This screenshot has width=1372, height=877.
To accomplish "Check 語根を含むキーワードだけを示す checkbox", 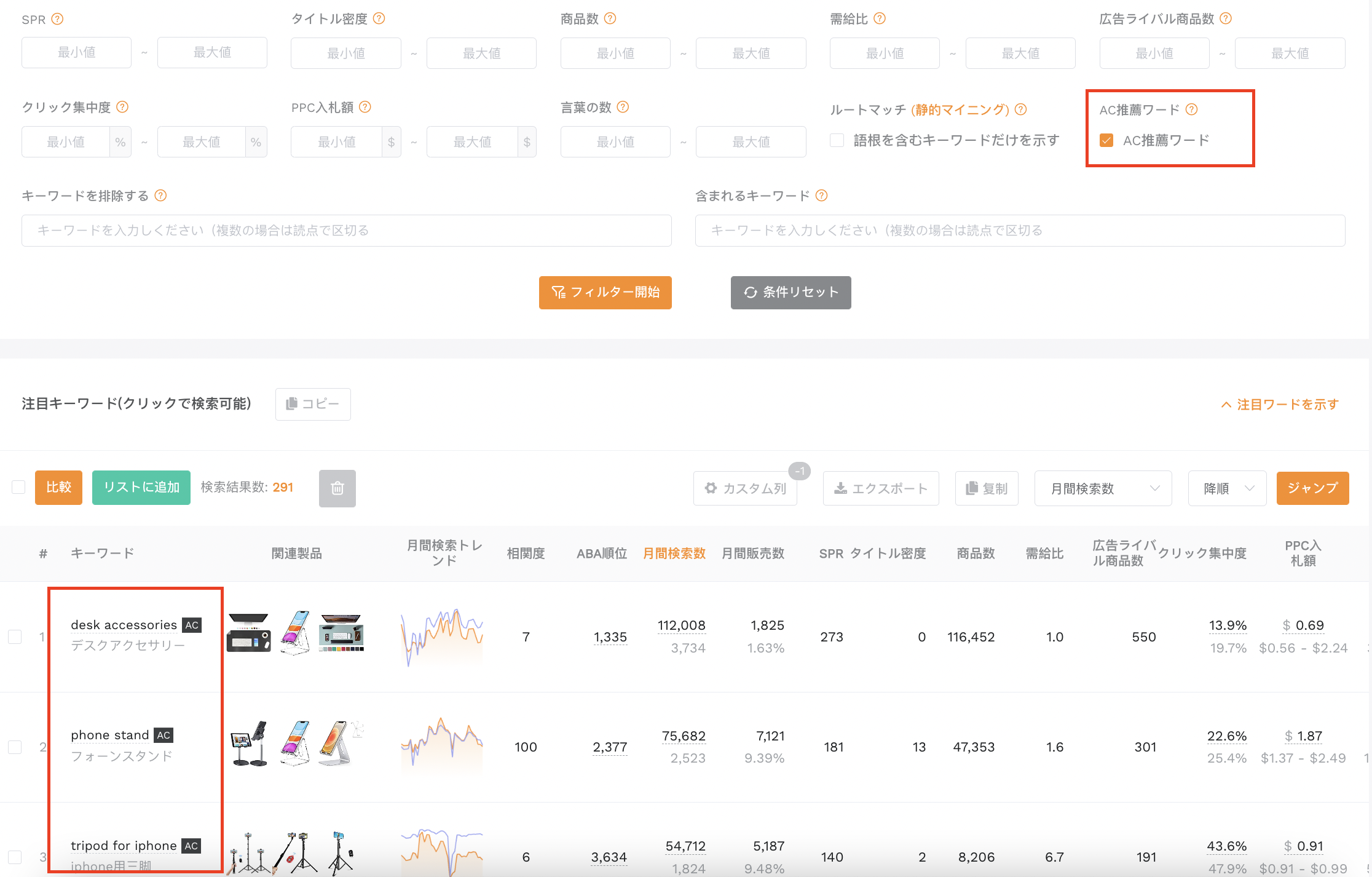I will (837, 140).
